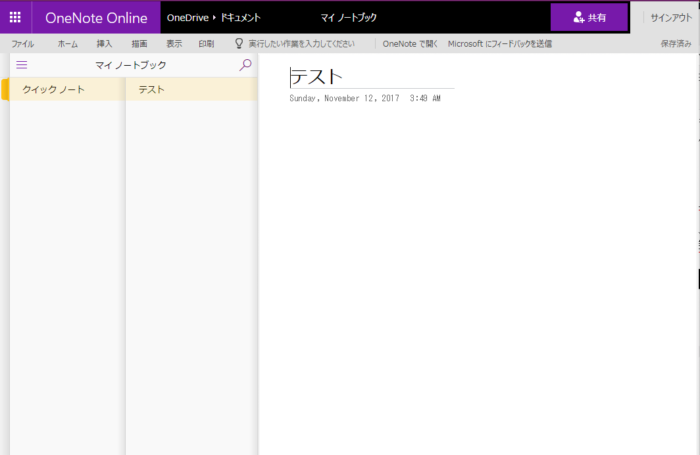Viewport: 700px width, 455px height.
Task: Click the page title テスト field
Action: coord(371,77)
